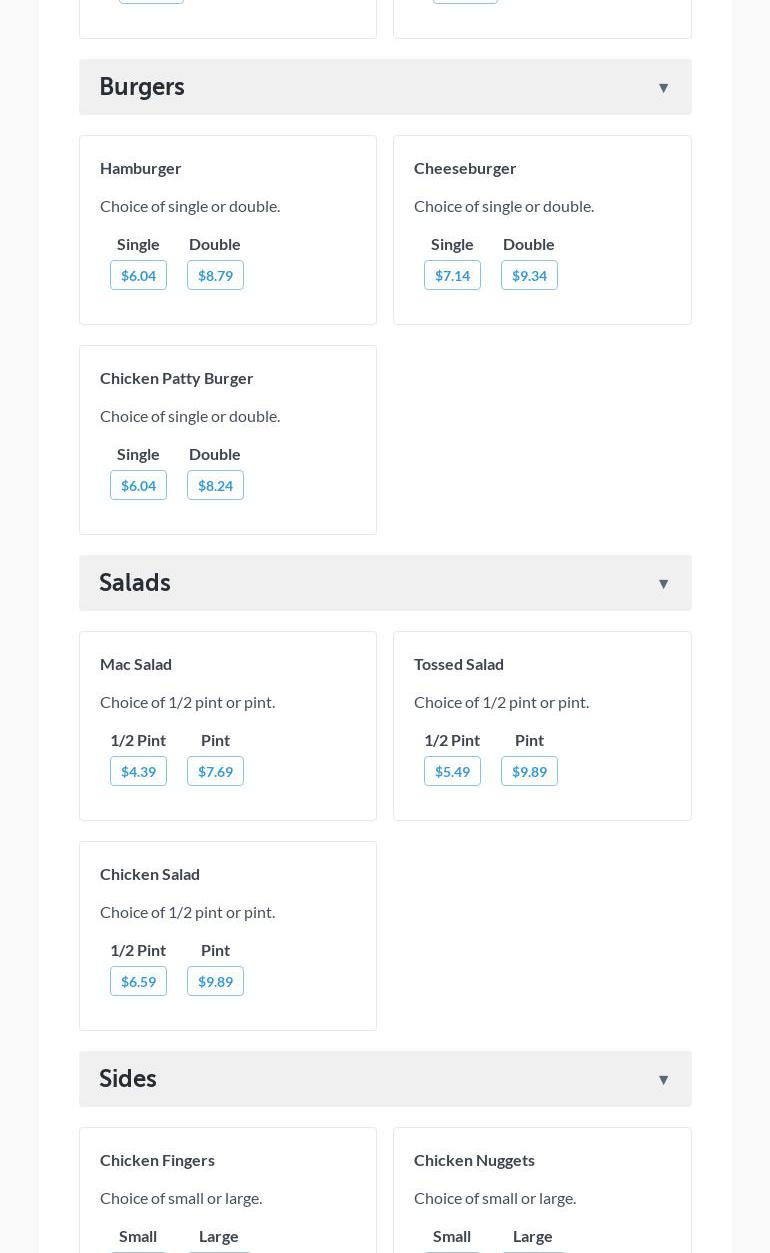The image size is (770, 1253).
Task: Select Hamburger Single $6.04 price
Action: [138, 276]
